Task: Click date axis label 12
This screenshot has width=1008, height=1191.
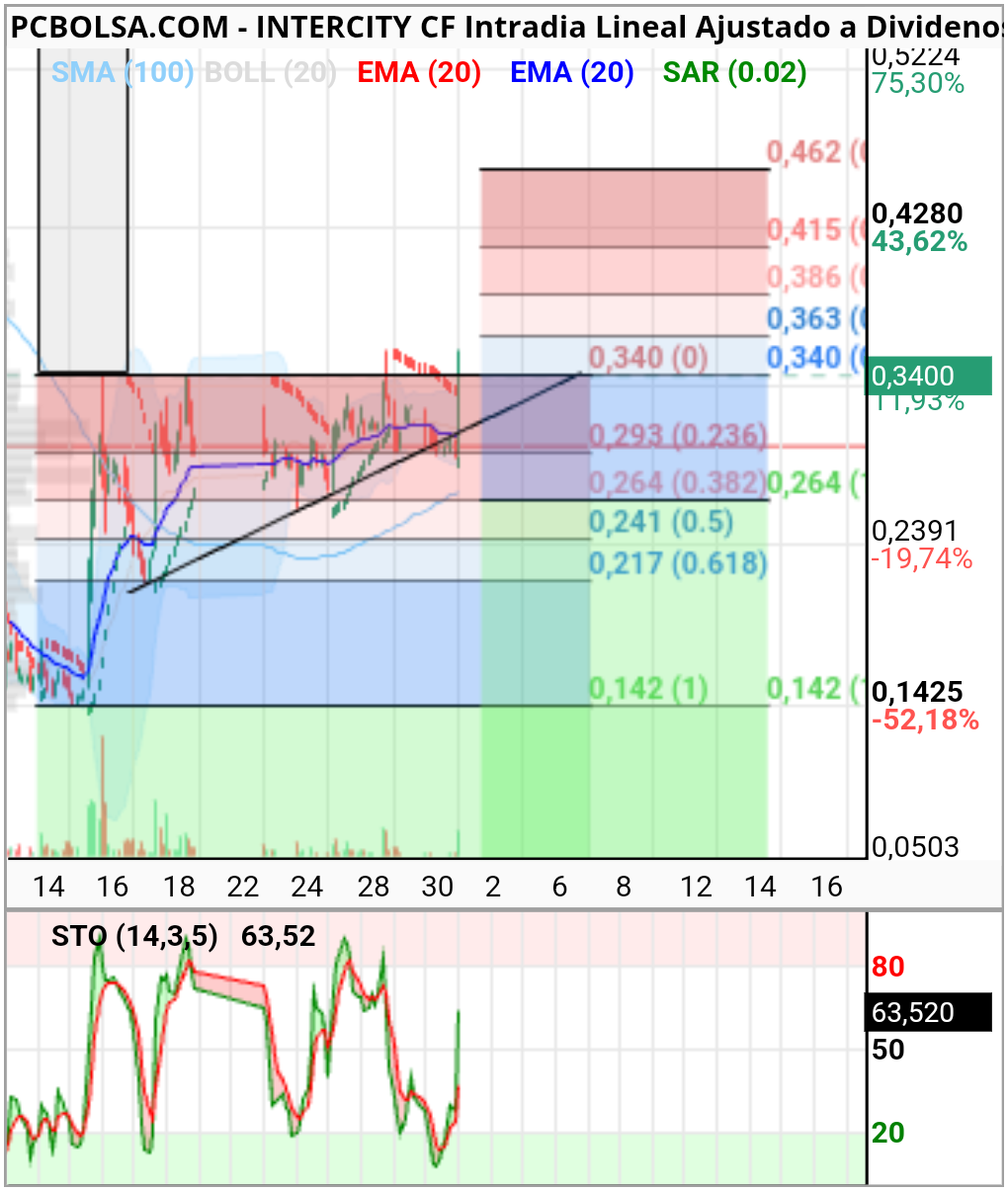Action: pos(696,886)
